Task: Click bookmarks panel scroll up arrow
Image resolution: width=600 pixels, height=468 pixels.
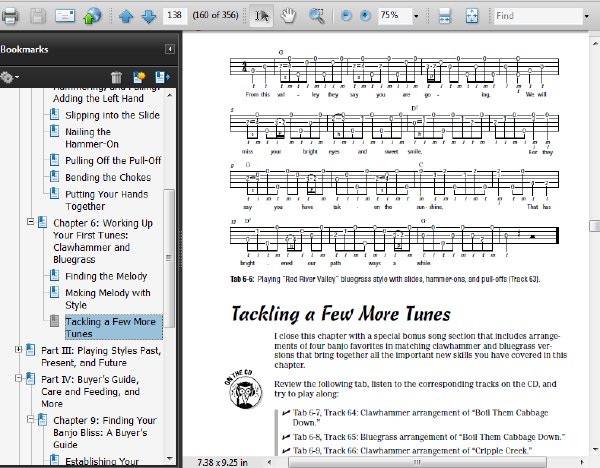Action: 170,95
